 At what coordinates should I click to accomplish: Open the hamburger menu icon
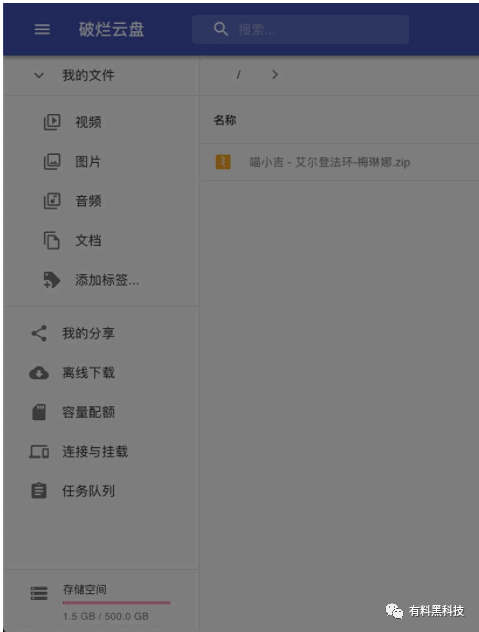tap(42, 29)
